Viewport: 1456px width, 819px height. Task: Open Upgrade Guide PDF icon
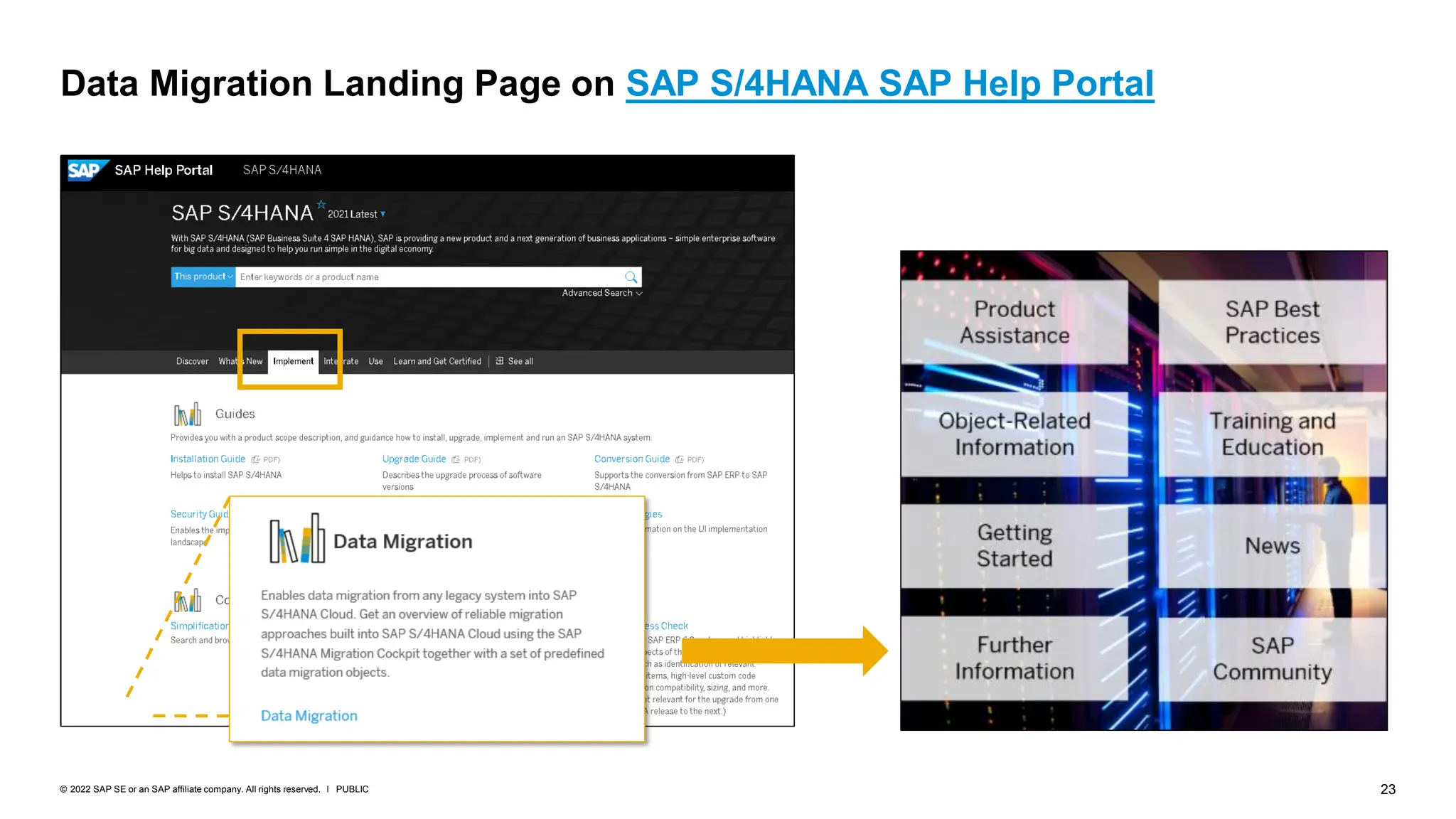tap(456, 460)
